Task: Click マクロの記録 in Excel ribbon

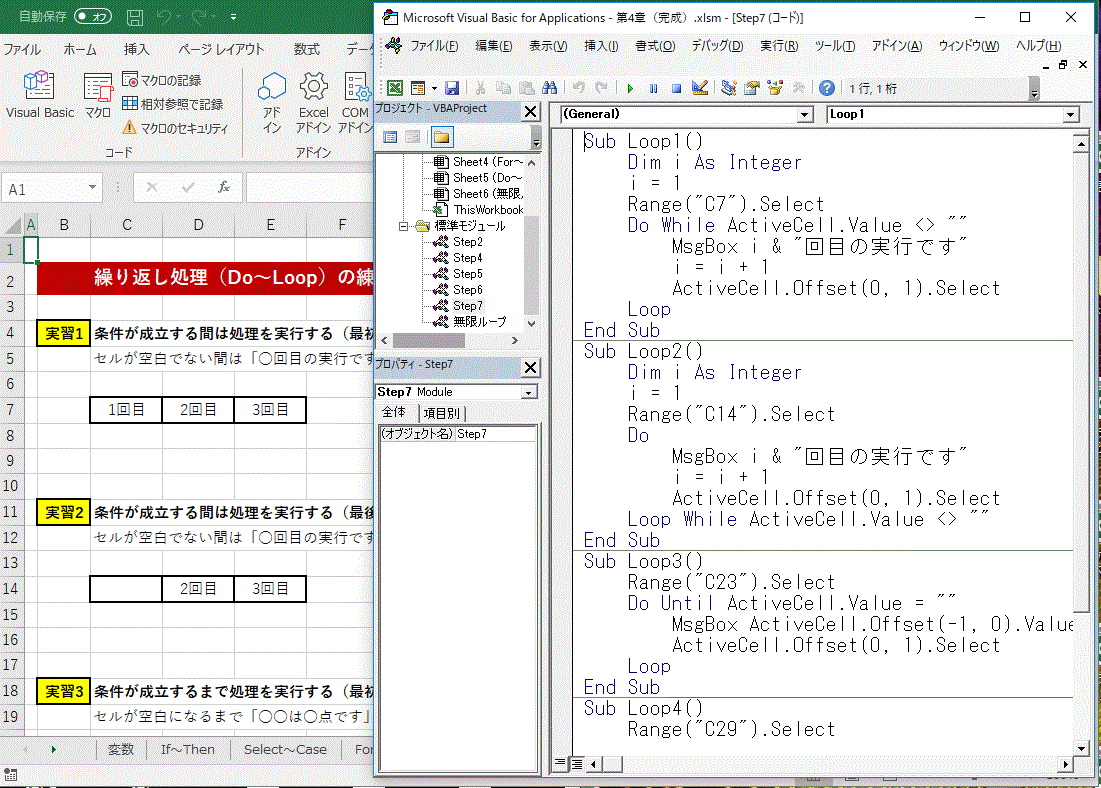Action: pos(161,80)
